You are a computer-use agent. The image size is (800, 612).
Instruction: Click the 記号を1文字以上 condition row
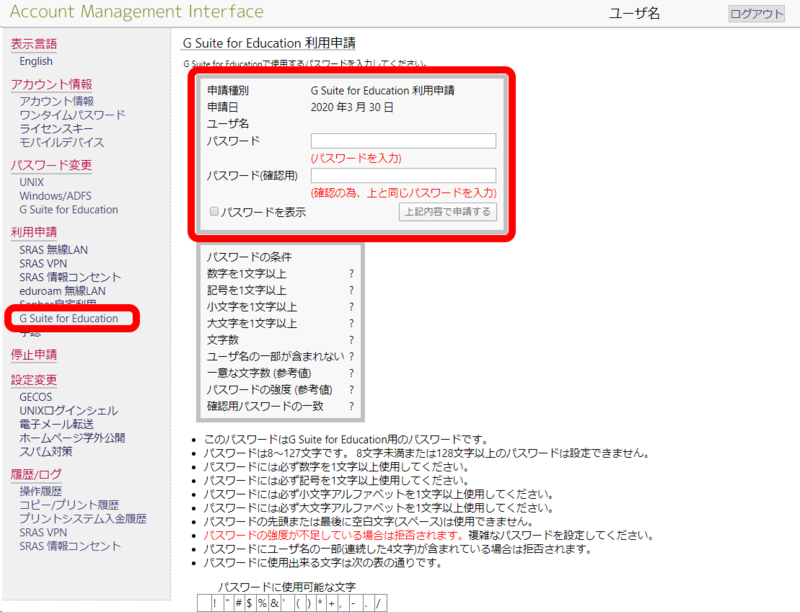[280, 290]
